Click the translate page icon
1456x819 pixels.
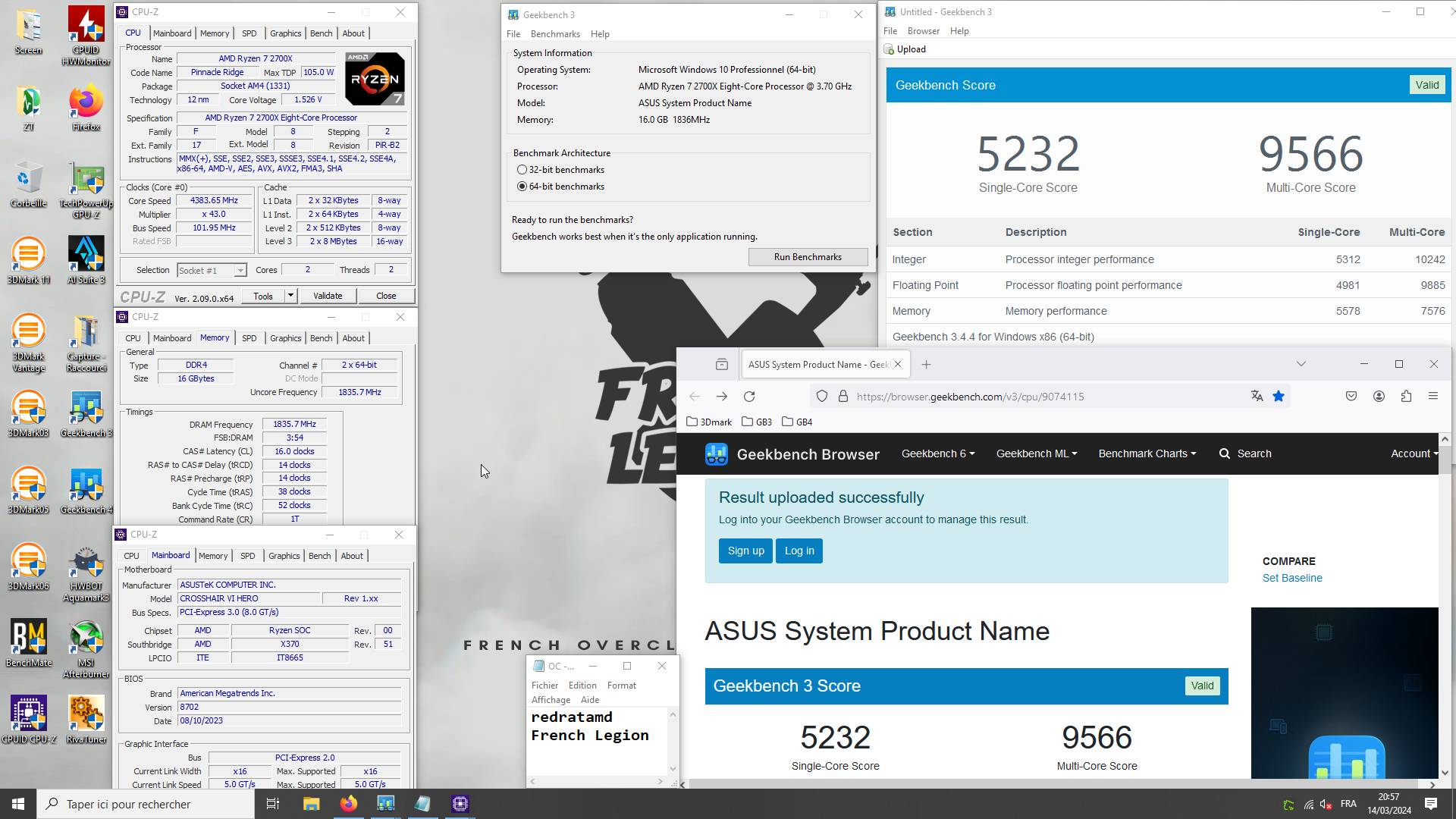pyautogui.click(x=1257, y=397)
